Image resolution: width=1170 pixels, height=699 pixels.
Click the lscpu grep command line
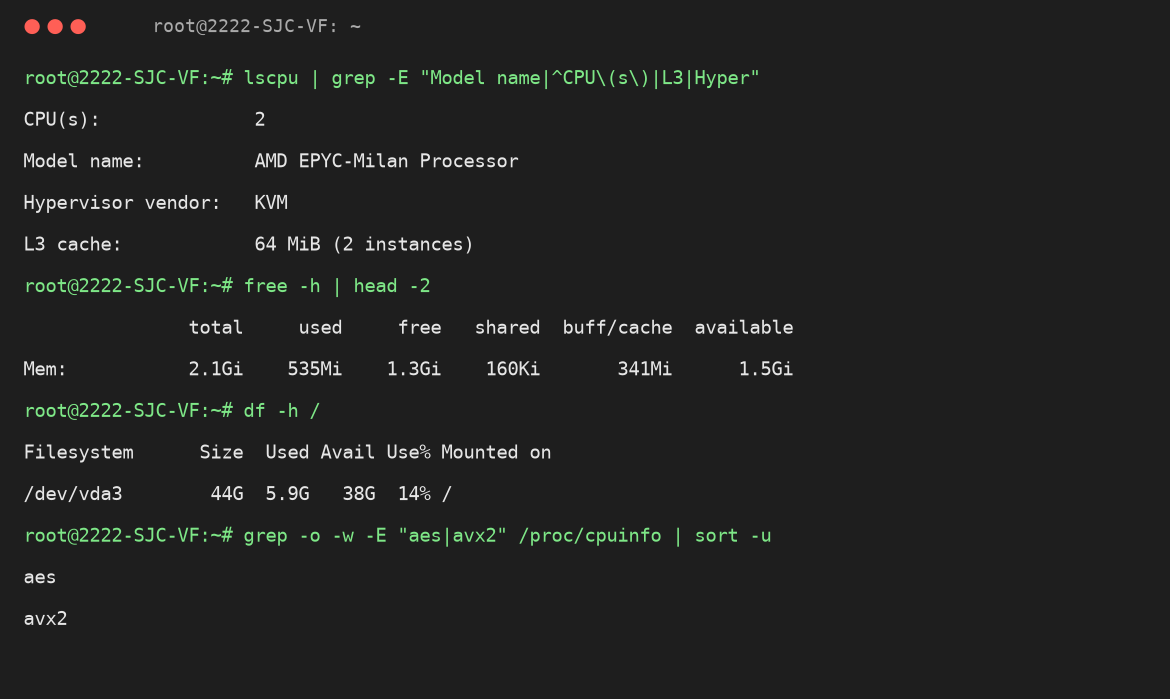392,78
